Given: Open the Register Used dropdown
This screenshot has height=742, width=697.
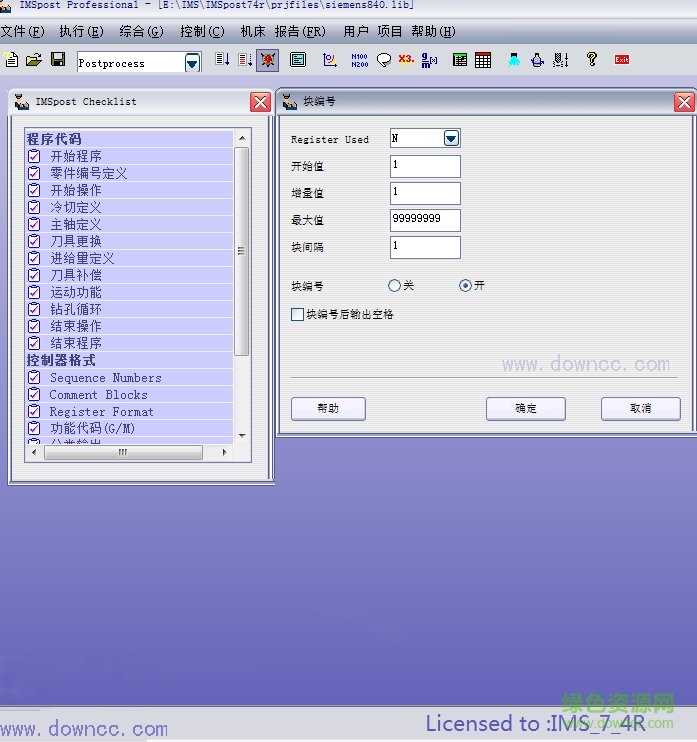Looking at the screenshot, I should click(451, 138).
